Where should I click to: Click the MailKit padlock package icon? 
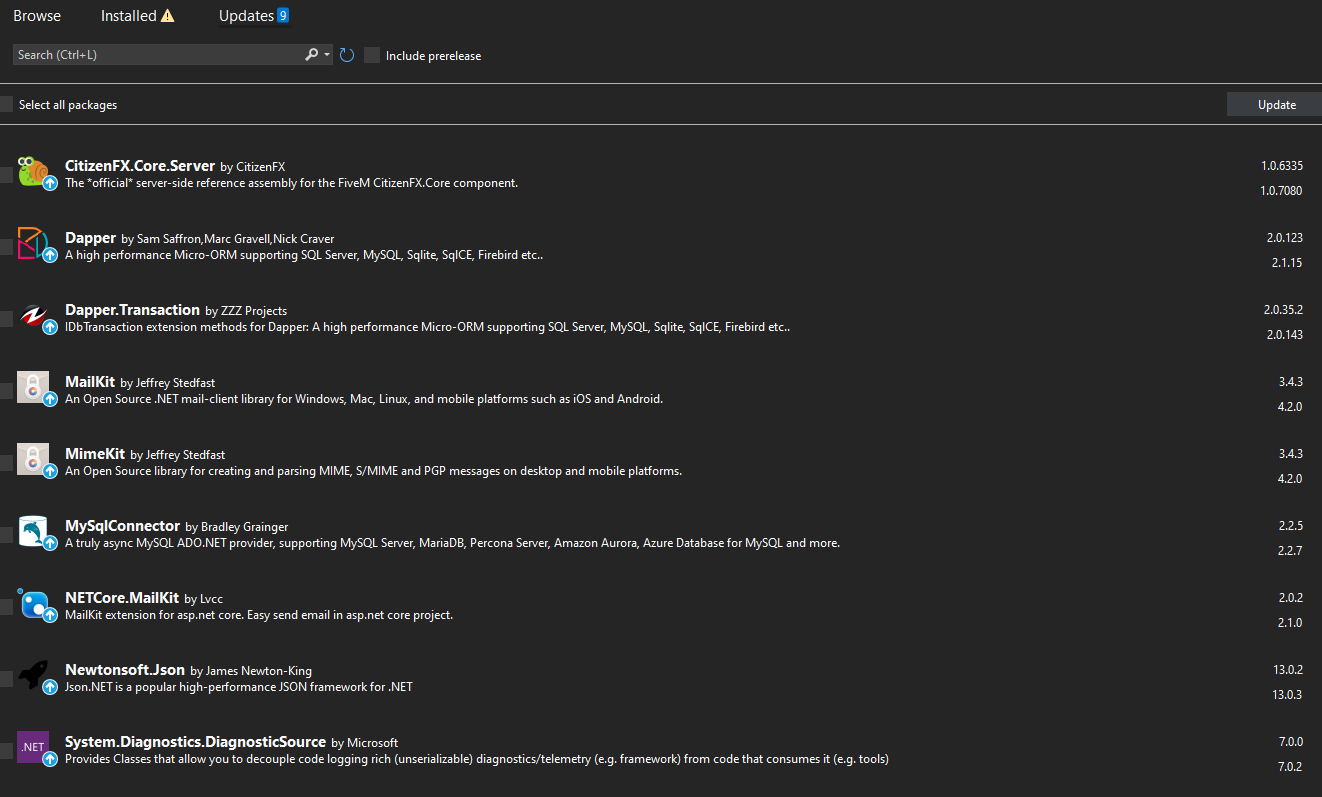pos(34,387)
